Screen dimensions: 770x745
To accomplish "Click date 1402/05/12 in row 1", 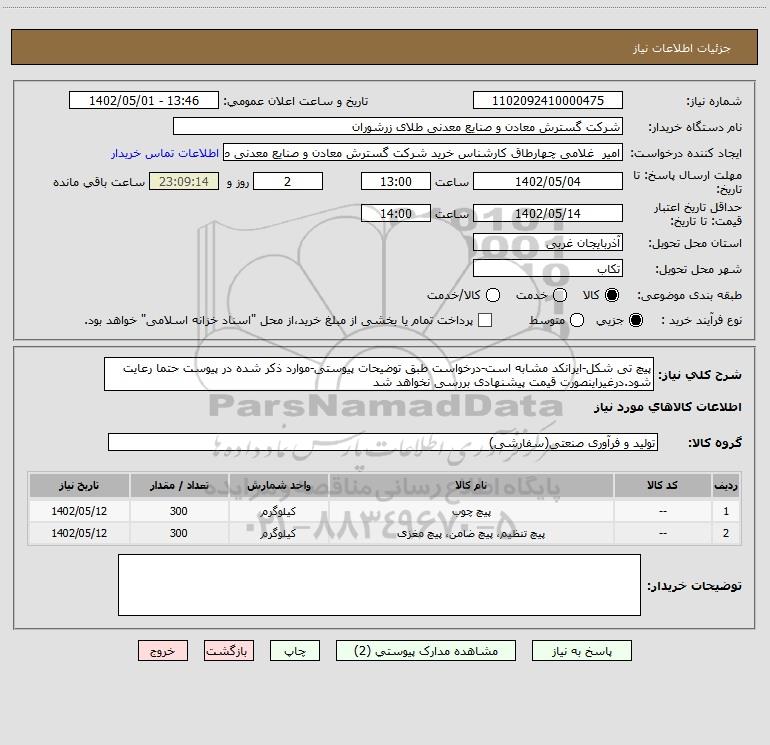I will (x=79, y=511).
